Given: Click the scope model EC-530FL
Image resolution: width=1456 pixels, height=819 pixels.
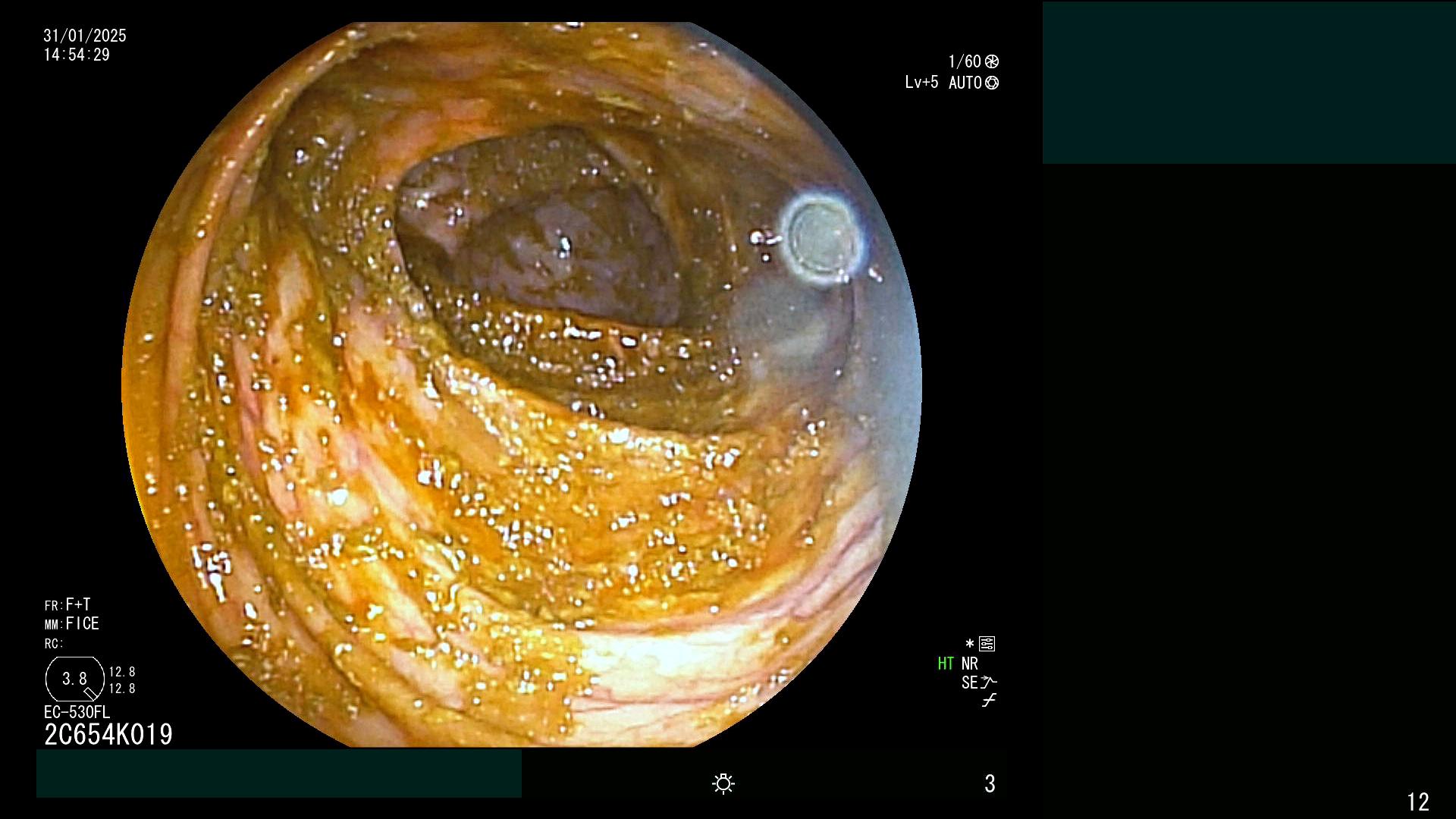Looking at the screenshot, I should coord(77,712).
